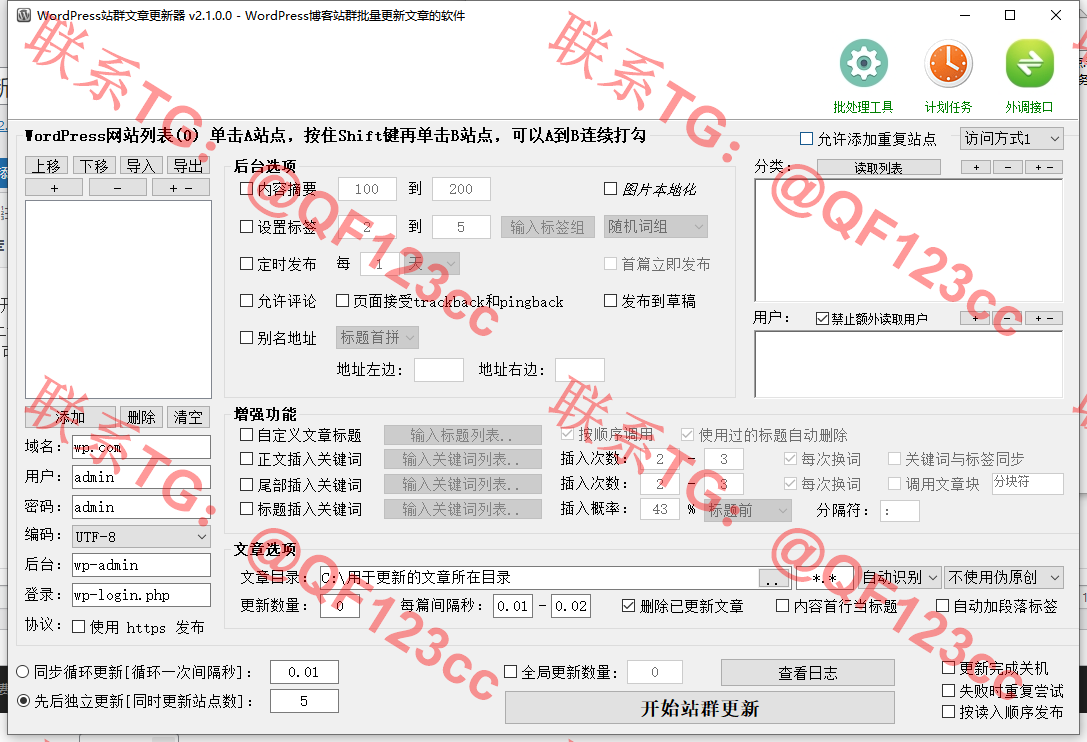The height and width of the screenshot is (742, 1087).
Task: Click the 登录 wp-login.php input field
Action: 141,595
